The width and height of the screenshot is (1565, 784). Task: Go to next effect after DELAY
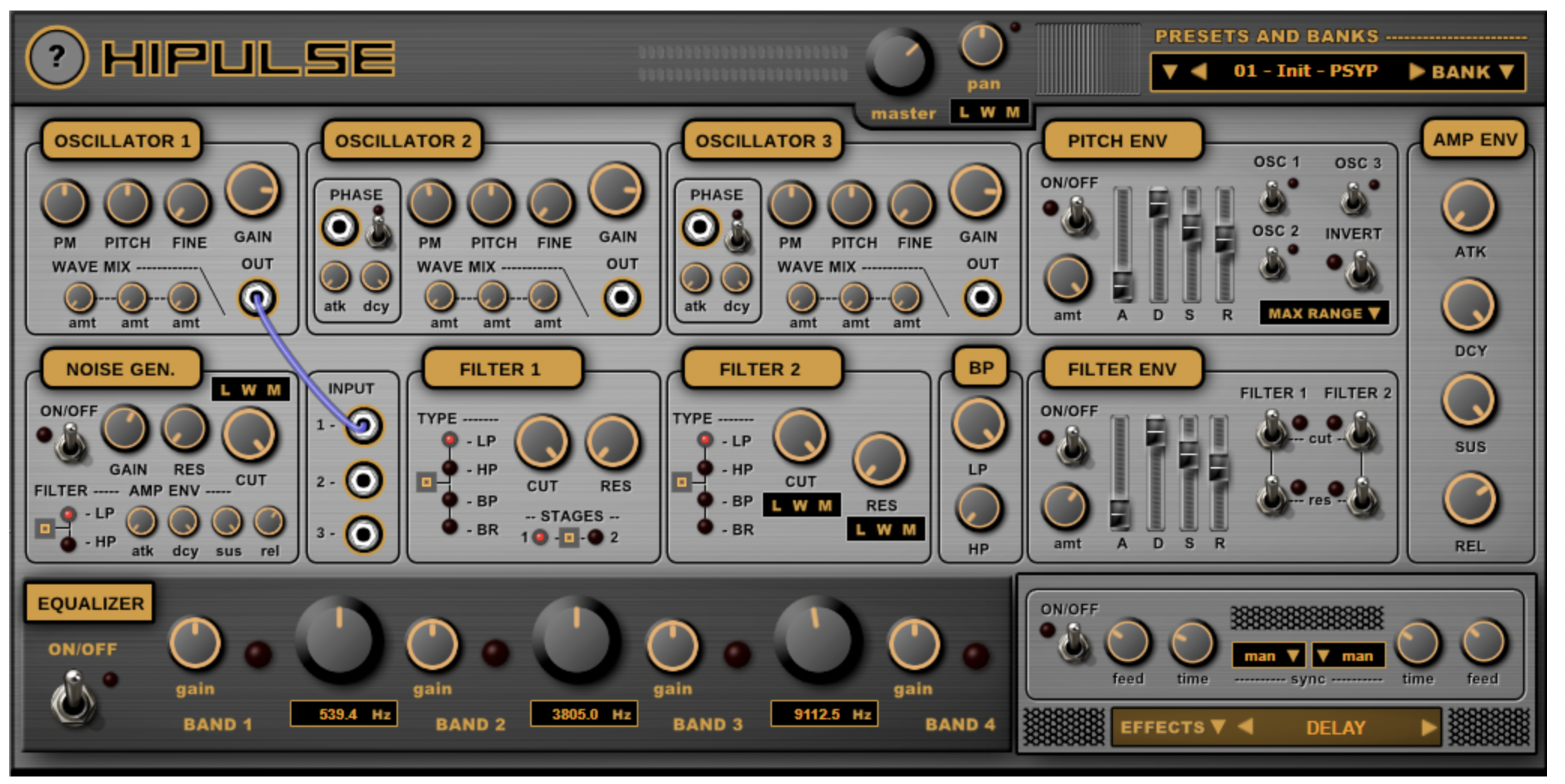(x=1428, y=728)
